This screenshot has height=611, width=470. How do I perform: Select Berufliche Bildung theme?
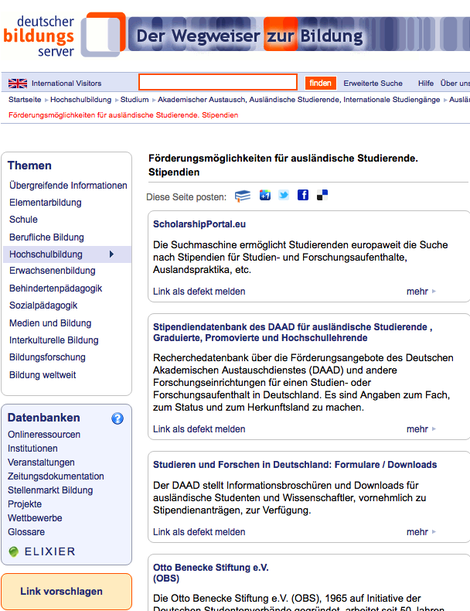click(47, 237)
